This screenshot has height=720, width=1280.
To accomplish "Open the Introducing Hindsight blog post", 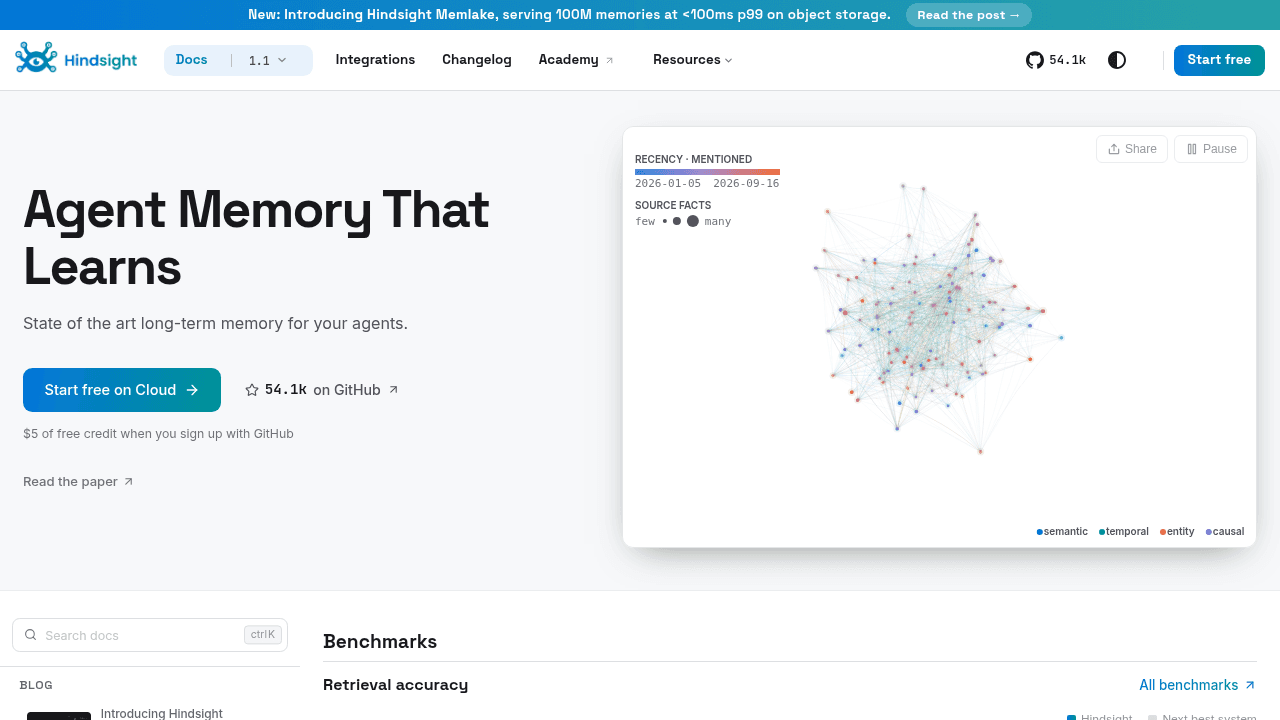I will (x=162, y=714).
